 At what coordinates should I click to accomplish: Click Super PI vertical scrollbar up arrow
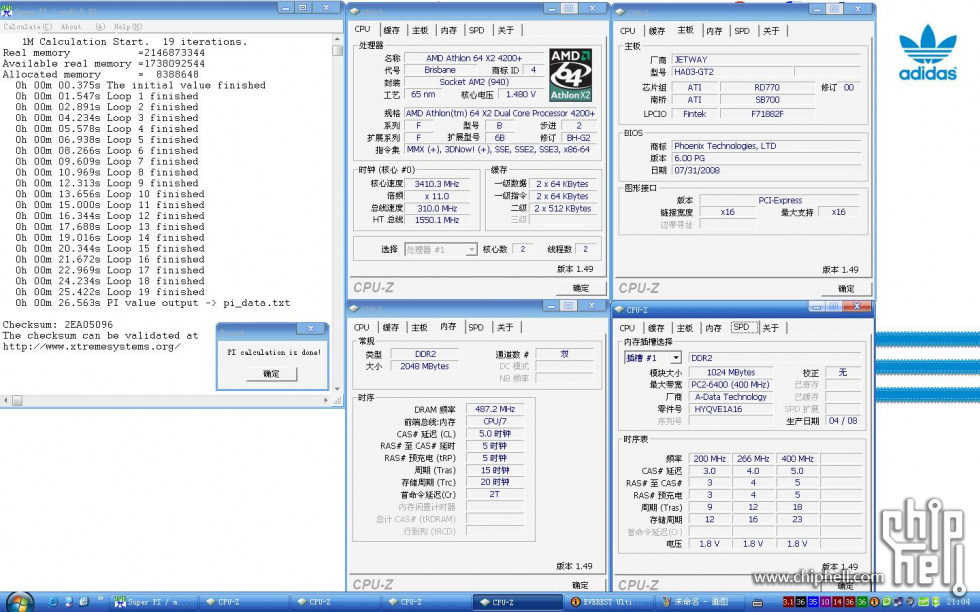tap(338, 39)
